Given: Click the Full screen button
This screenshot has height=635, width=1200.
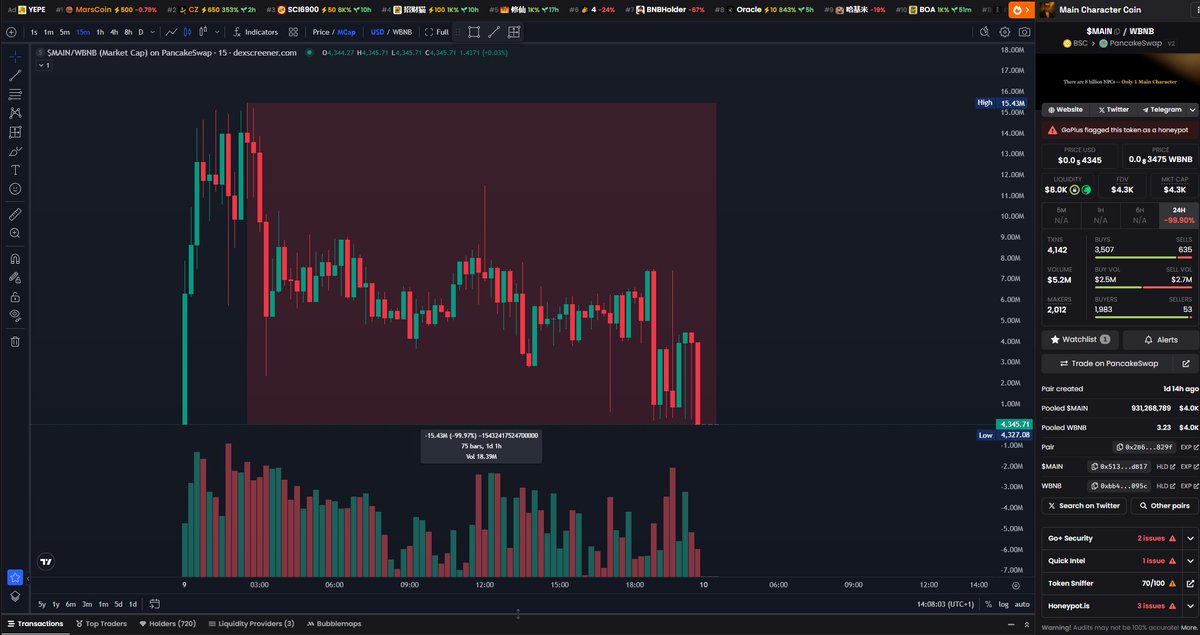Looking at the screenshot, I should pos(436,32).
